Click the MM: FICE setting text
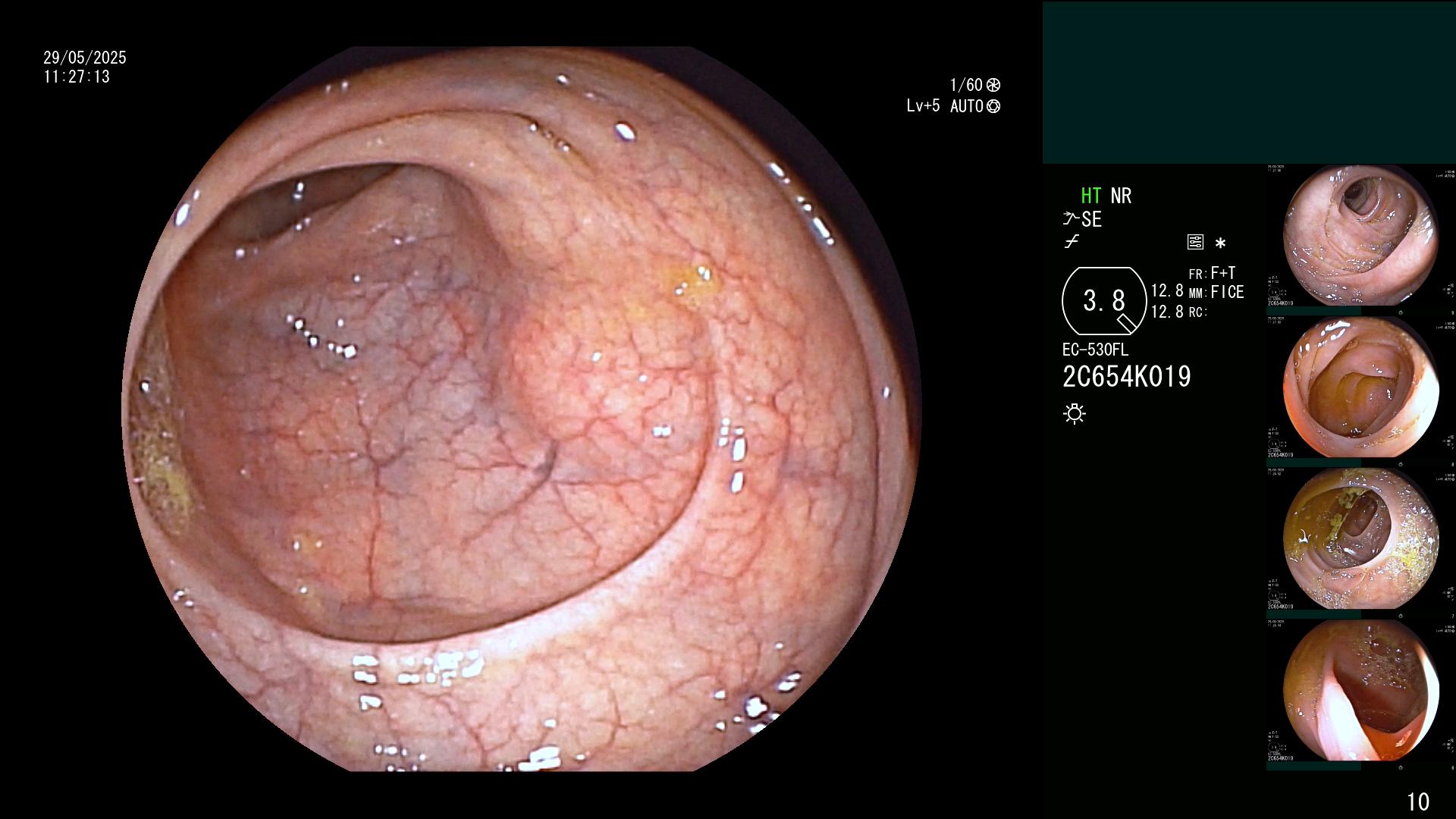 click(x=1216, y=292)
